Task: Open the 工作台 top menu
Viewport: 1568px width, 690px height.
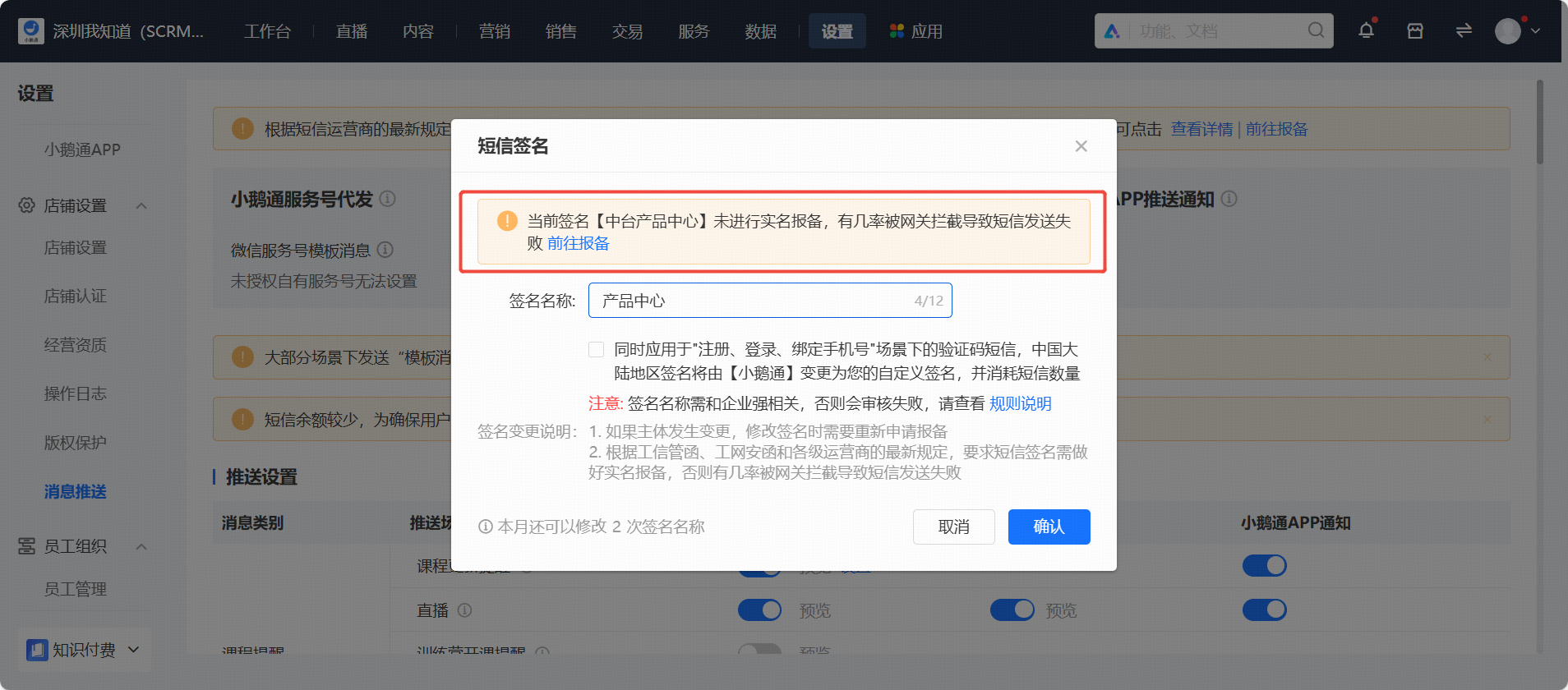Action: coord(267,31)
